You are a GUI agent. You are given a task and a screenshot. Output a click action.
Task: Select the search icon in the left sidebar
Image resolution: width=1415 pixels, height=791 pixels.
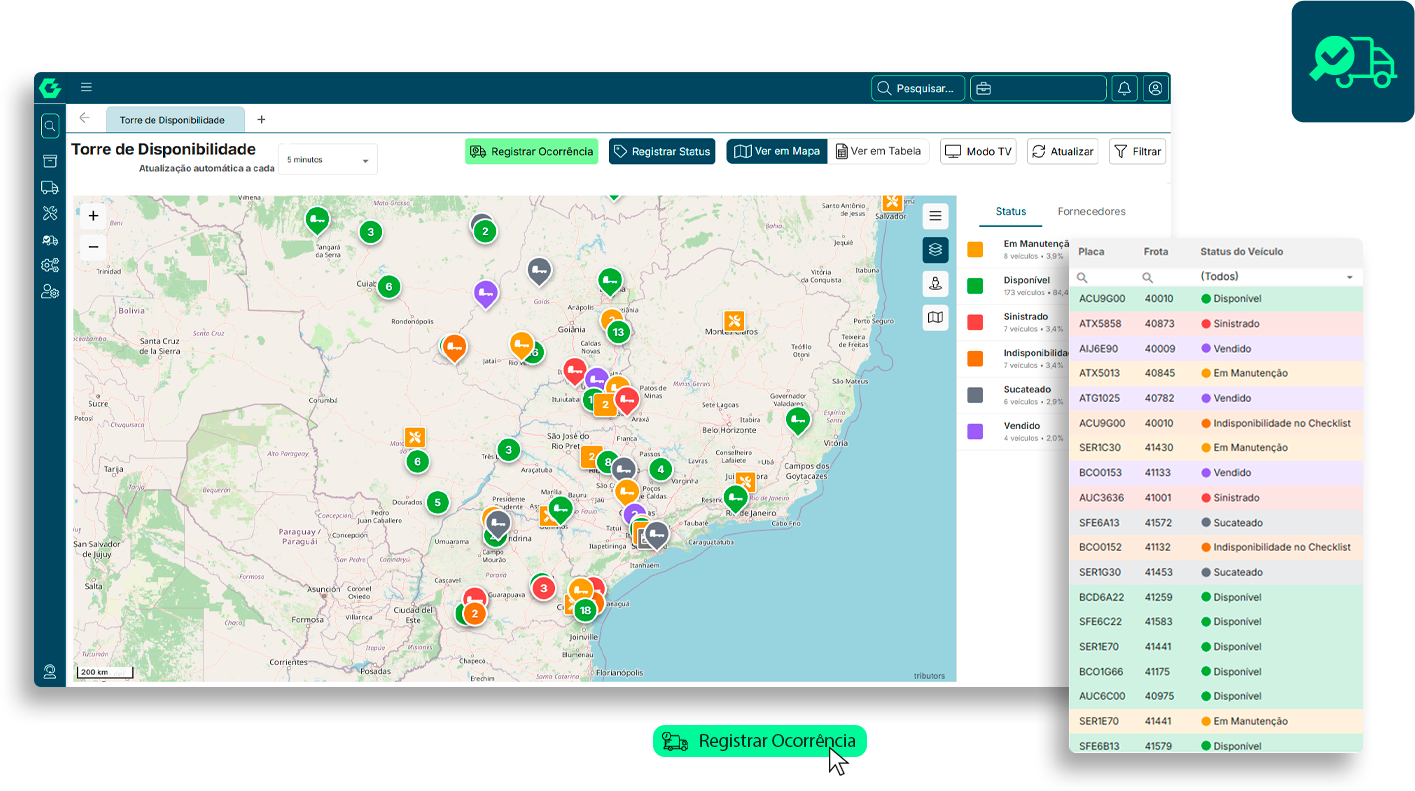point(50,126)
